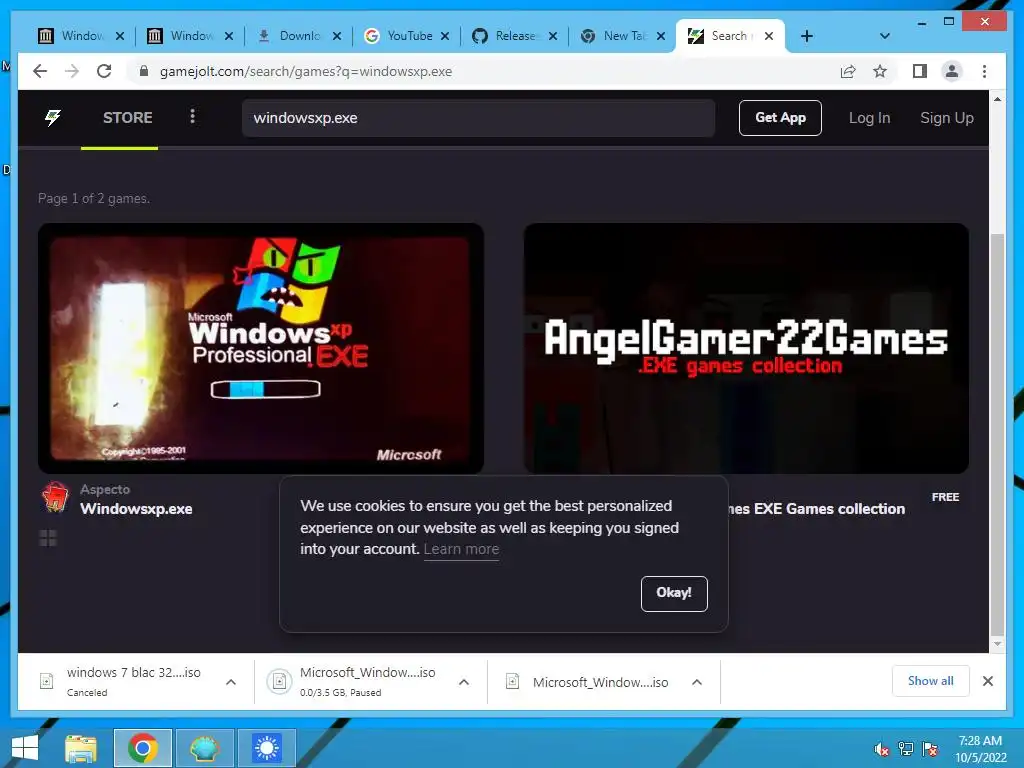Click the scrollbar up arrow
Screen dimensions: 1024x768
(997, 99)
